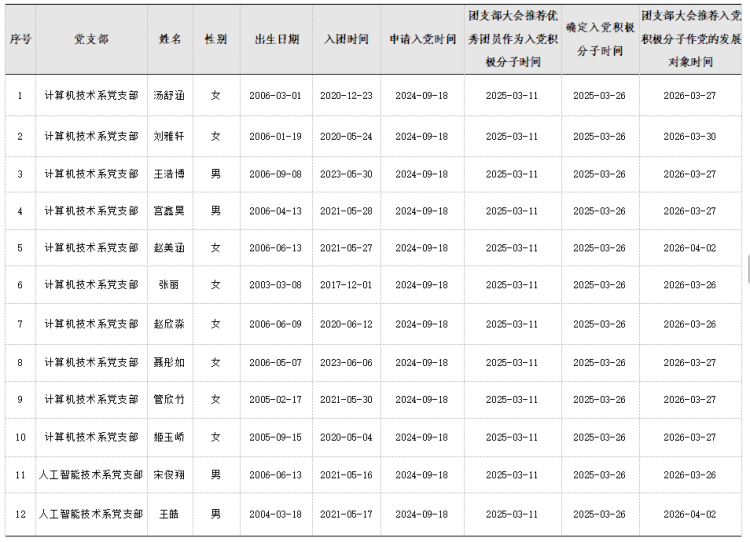Select league join date 2023-06-06
Image resolution: width=750 pixels, height=542 pixels.
(x=346, y=363)
